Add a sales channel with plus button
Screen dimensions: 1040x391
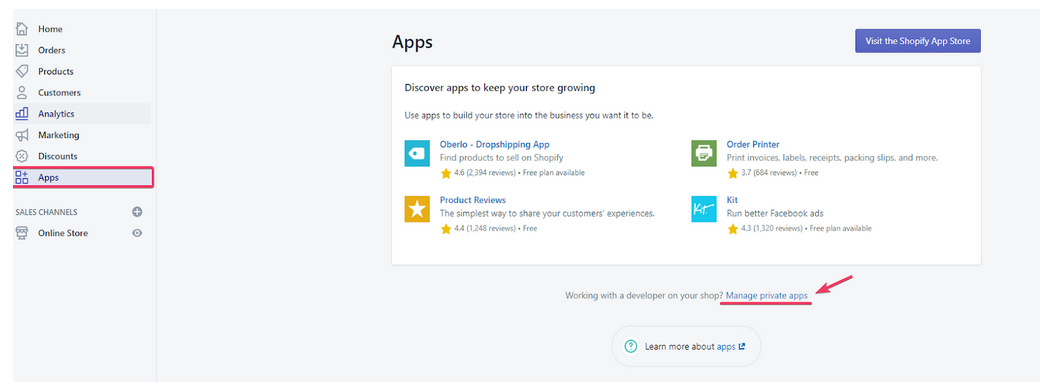tap(137, 212)
